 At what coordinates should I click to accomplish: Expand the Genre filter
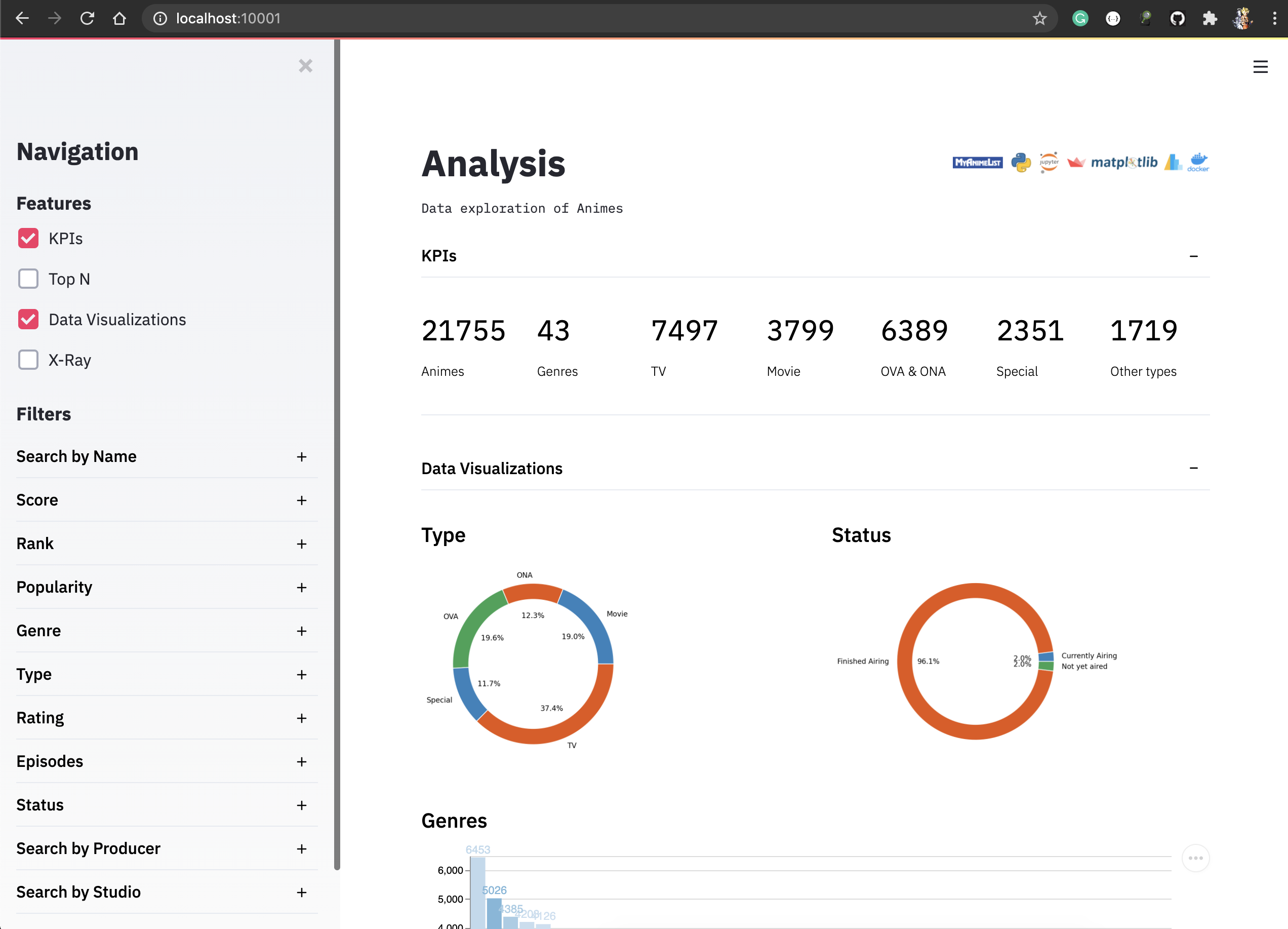pyautogui.click(x=302, y=631)
